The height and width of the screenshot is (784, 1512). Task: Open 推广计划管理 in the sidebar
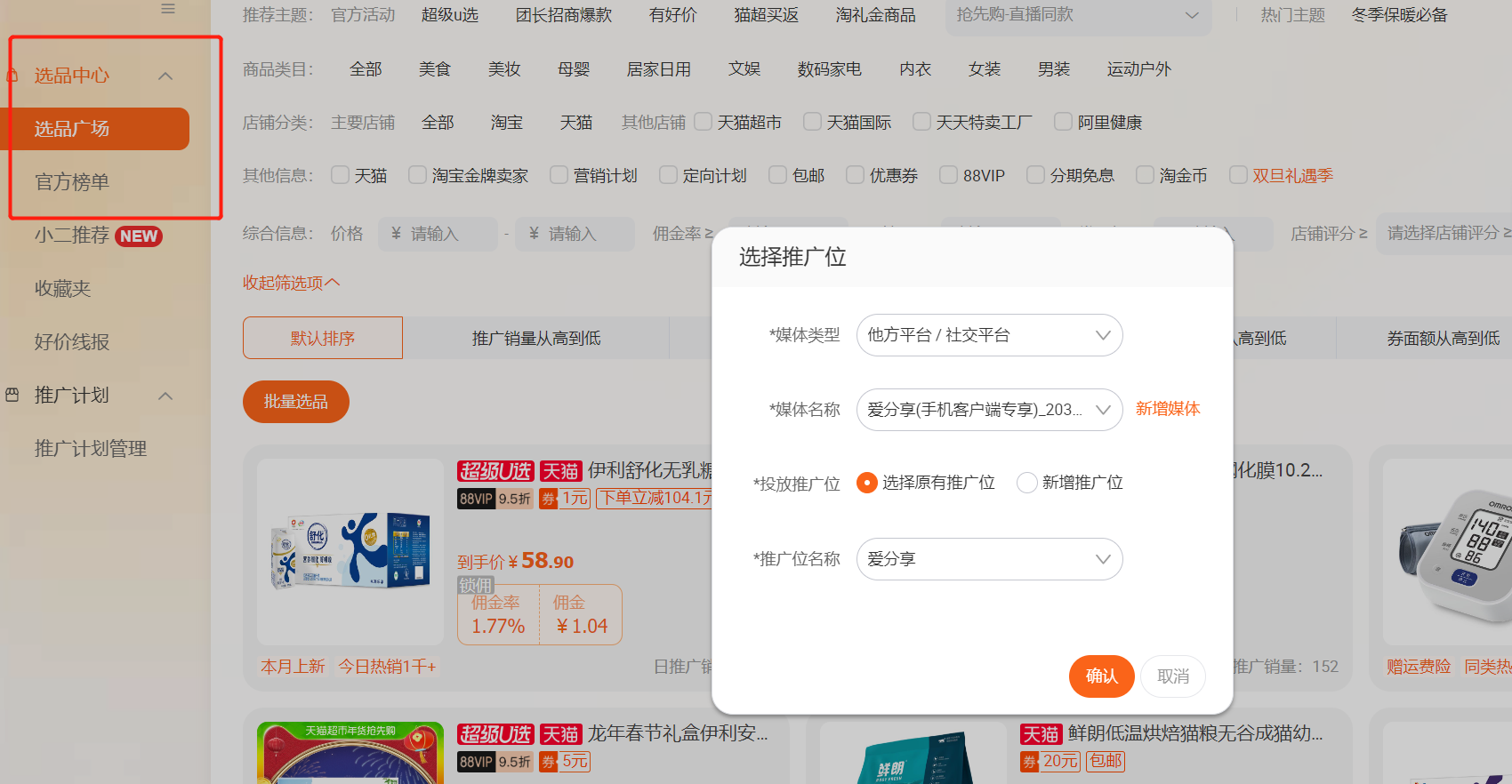click(x=91, y=449)
